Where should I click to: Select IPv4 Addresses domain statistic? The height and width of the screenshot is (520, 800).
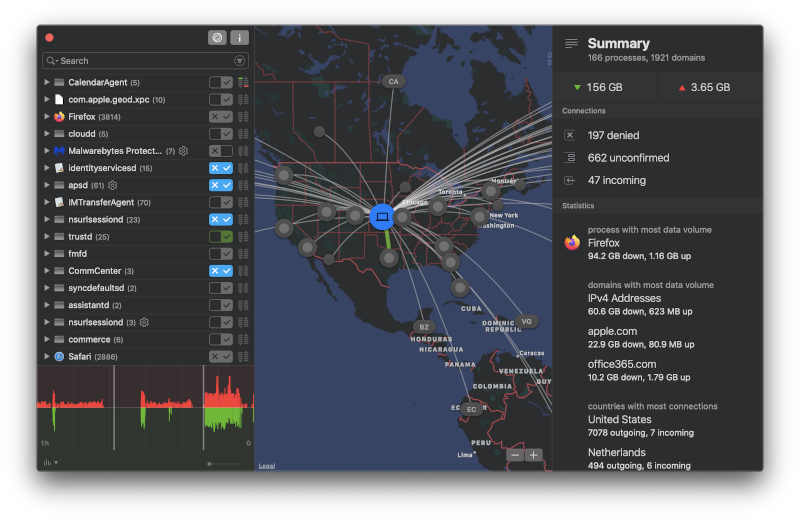pyautogui.click(x=640, y=304)
